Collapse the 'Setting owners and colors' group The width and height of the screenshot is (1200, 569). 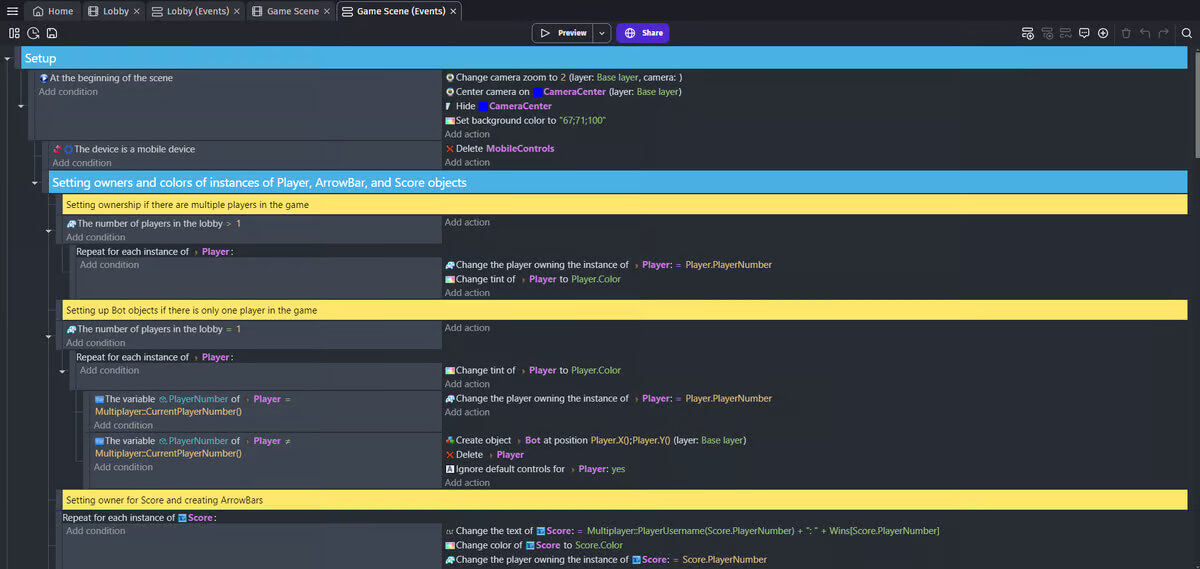pos(35,183)
